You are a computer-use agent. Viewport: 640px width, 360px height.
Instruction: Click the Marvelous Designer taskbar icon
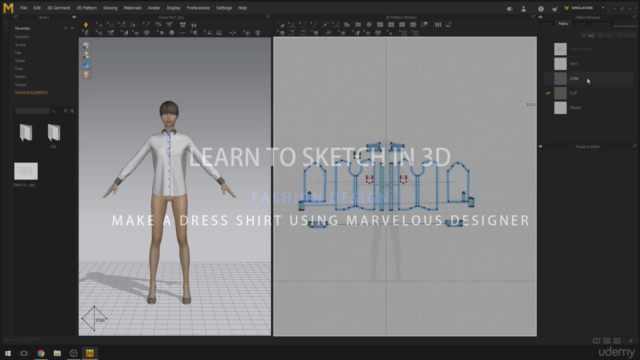pyautogui.click(x=90, y=353)
